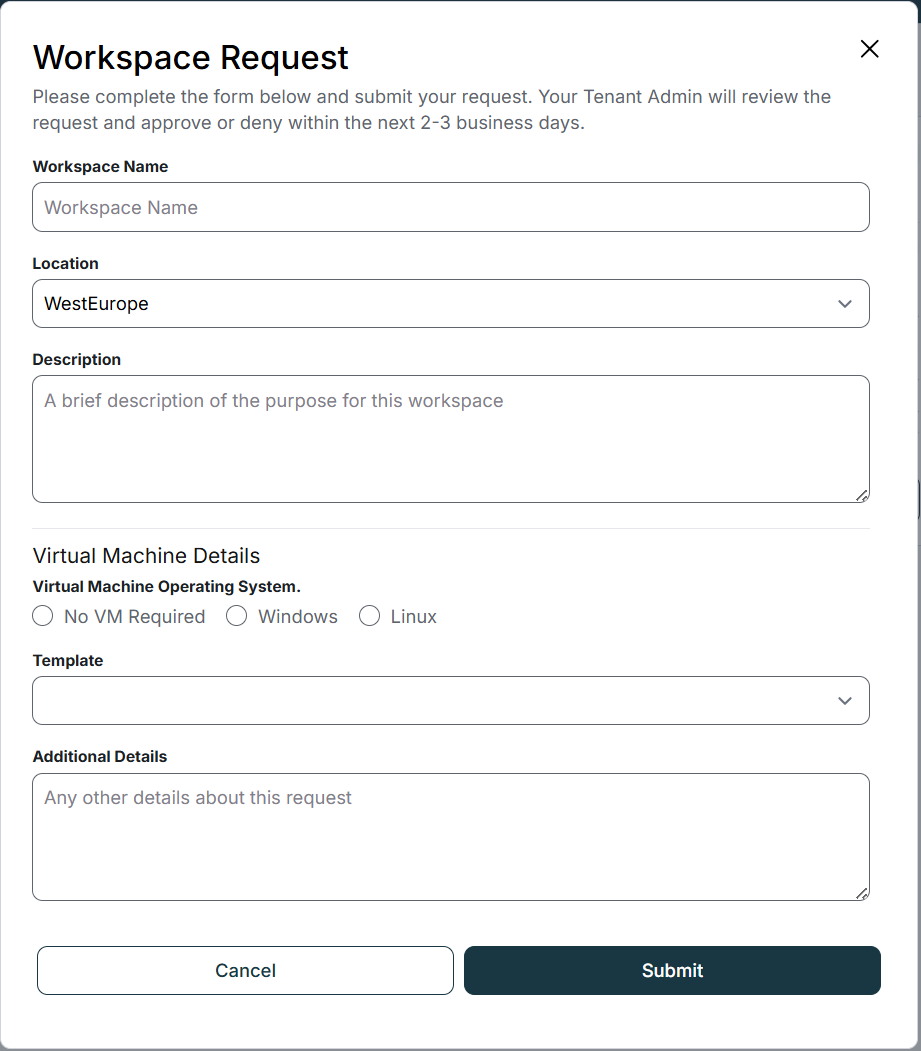Click the Additional Details field label

point(100,757)
